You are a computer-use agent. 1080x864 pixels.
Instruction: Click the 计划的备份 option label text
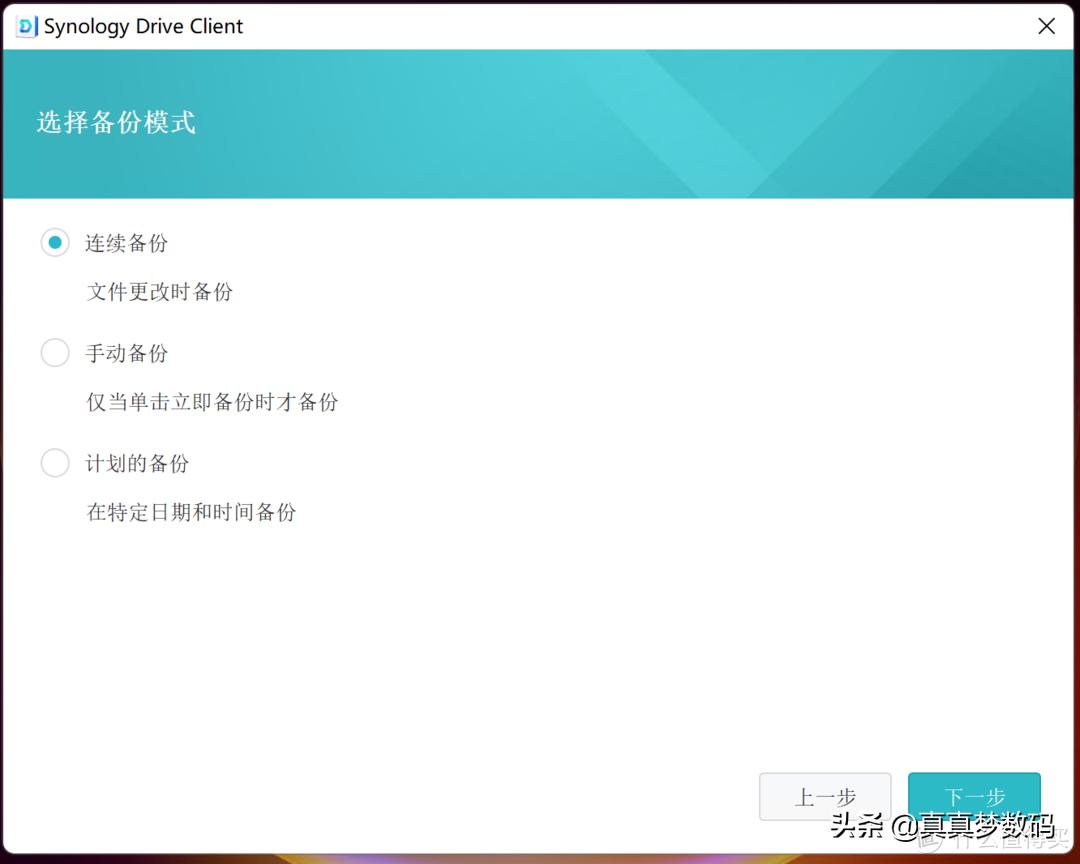[137, 462]
